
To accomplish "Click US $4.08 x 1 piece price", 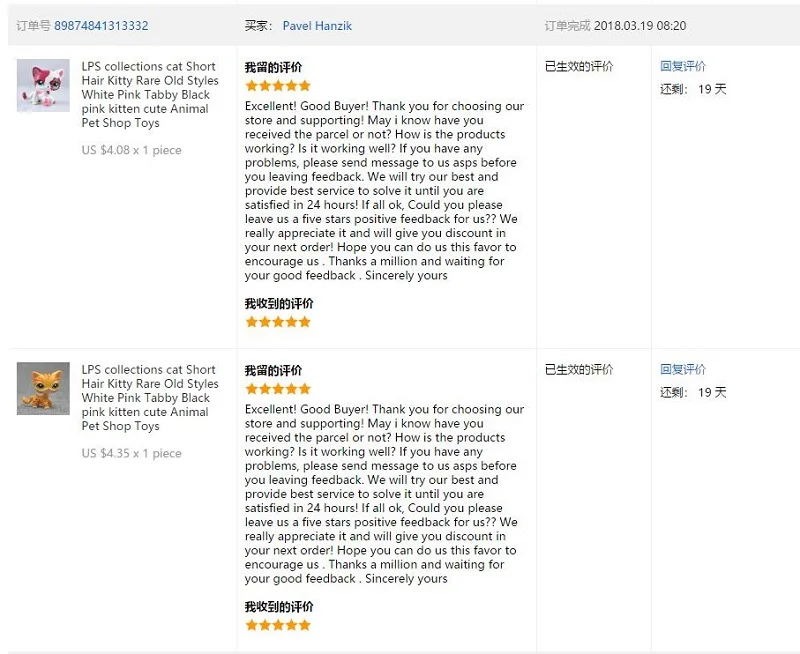I will click(131, 150).
